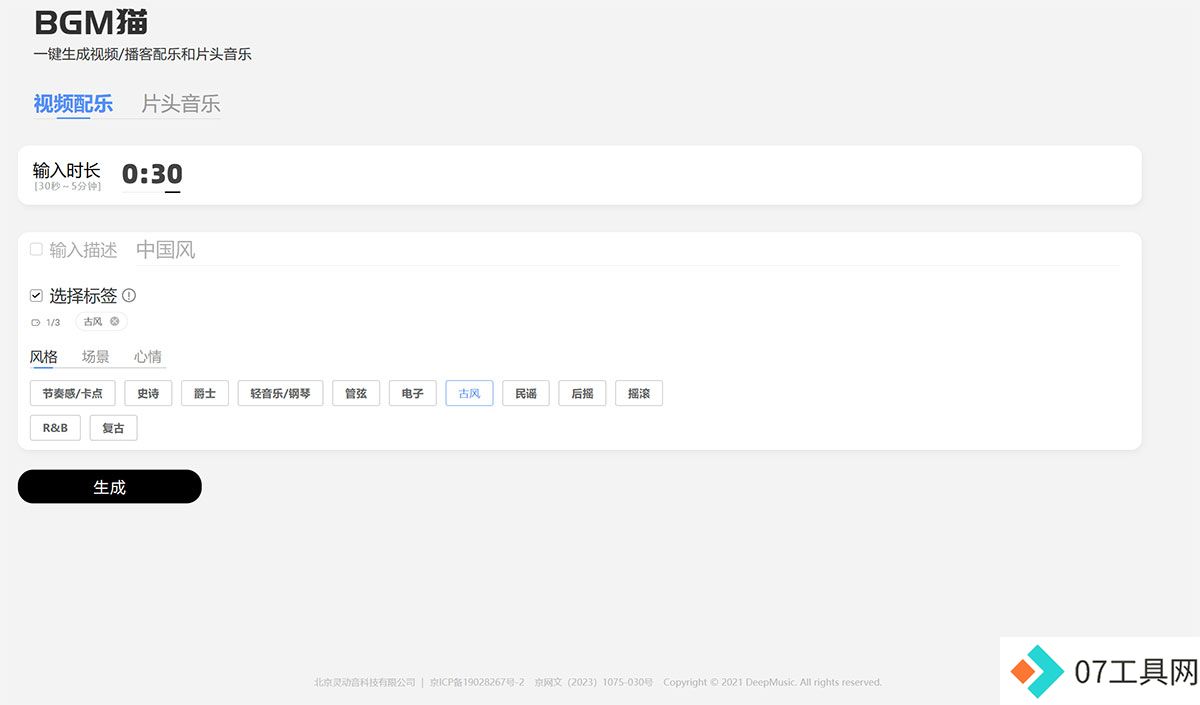Select the 后摇 style tag
The height and width of the screenshot is (705, 1200).
(x=582, y=394)
